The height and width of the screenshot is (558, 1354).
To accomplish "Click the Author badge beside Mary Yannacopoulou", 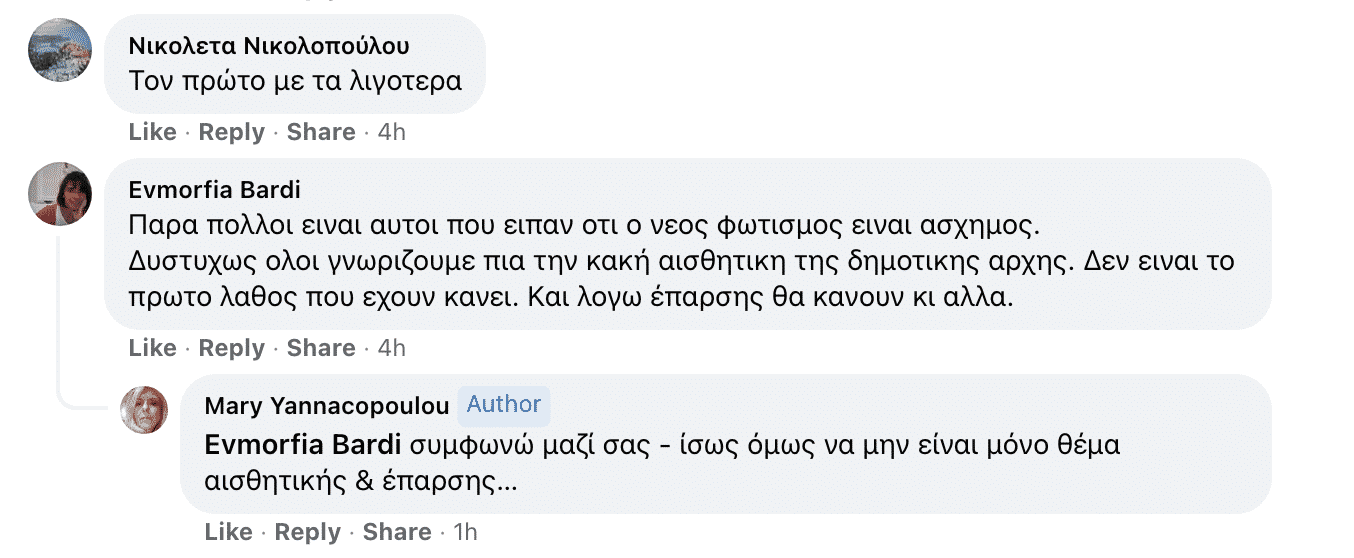I will 504,404.
